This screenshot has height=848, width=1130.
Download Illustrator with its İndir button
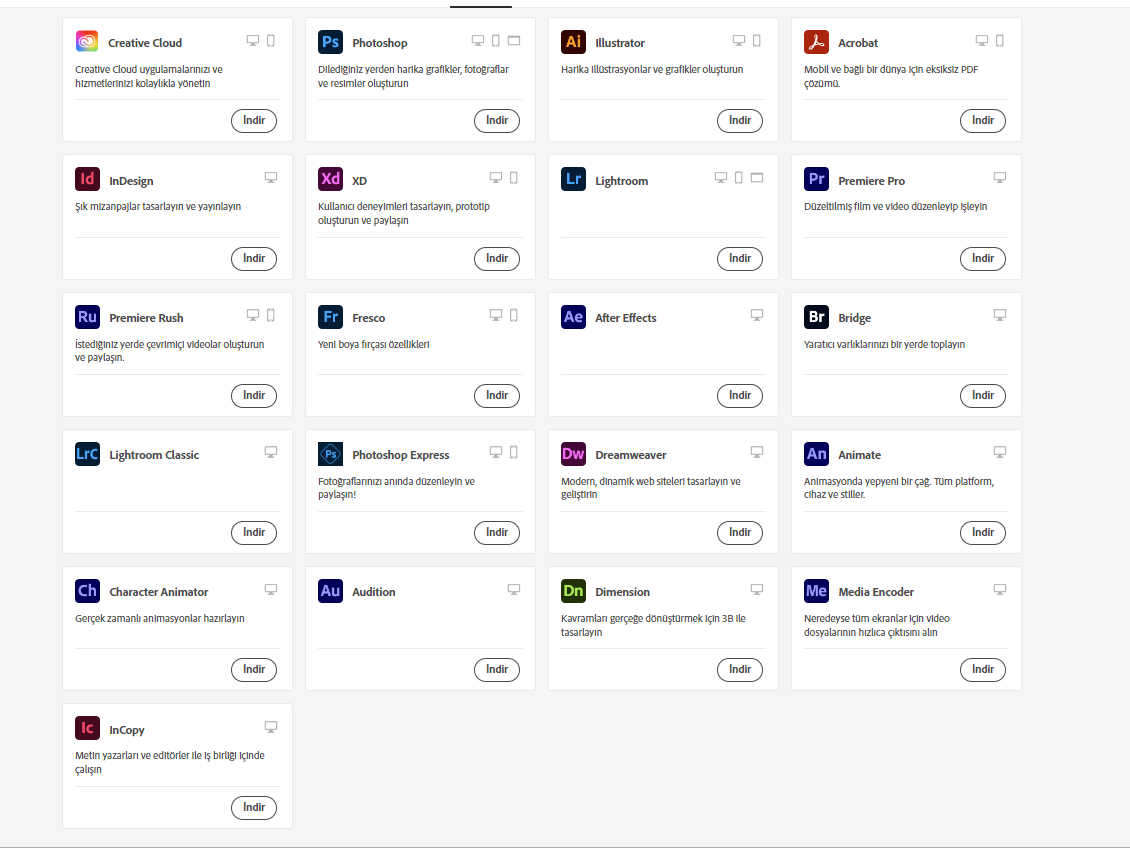(739, 120)
